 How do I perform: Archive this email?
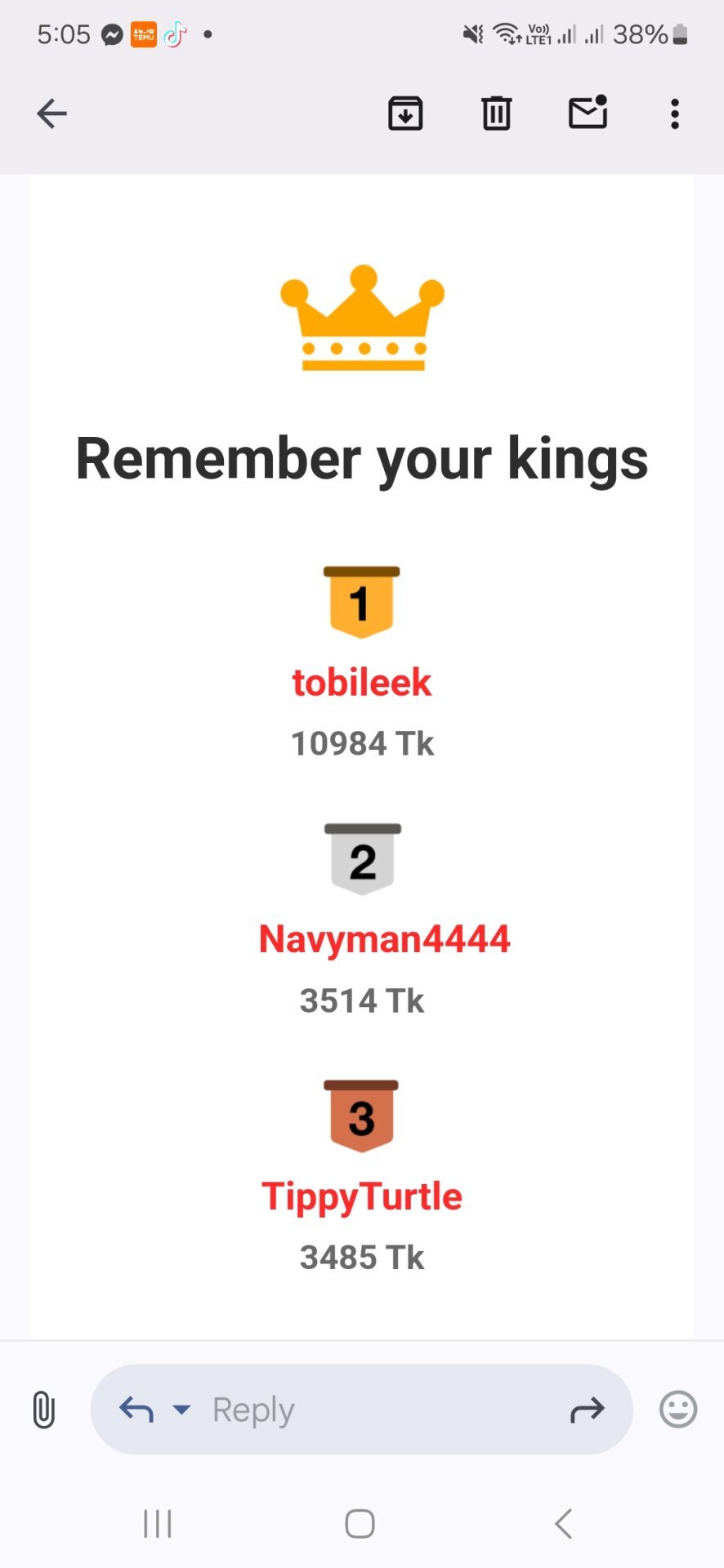405,114
